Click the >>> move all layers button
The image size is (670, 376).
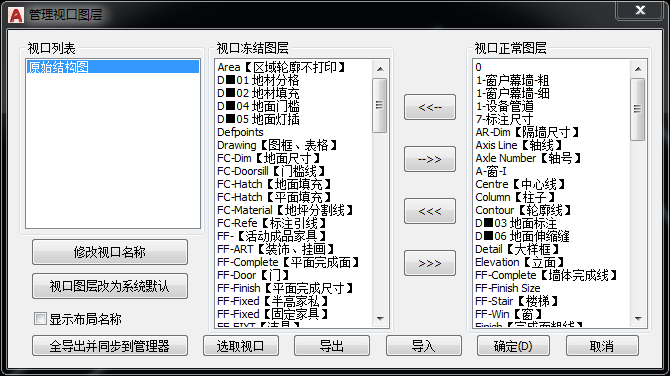[x=430, y=263]
